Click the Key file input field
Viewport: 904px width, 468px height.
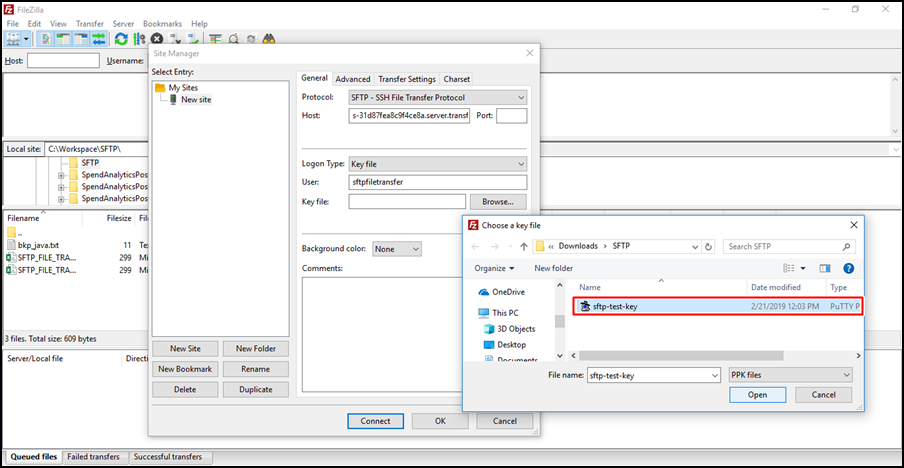point(407,202)
